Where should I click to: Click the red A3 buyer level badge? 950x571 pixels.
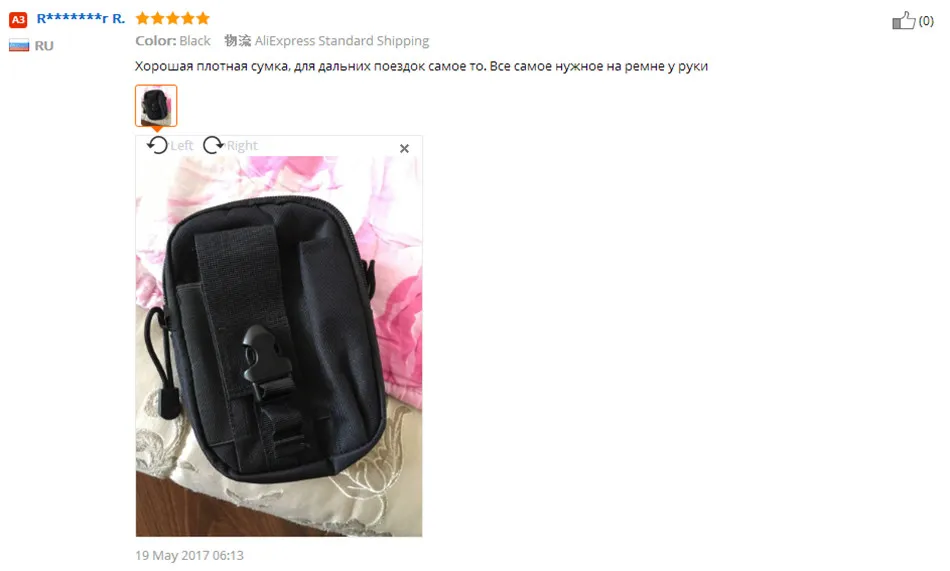pos(18,19)
